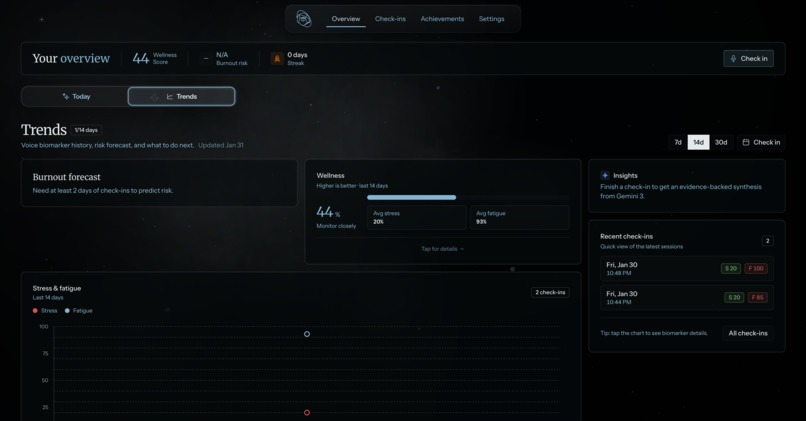The image size is (806, 421).
Task: Open the Fri, Jan 30 10:48 PM check-in
Action: point(687,268)
